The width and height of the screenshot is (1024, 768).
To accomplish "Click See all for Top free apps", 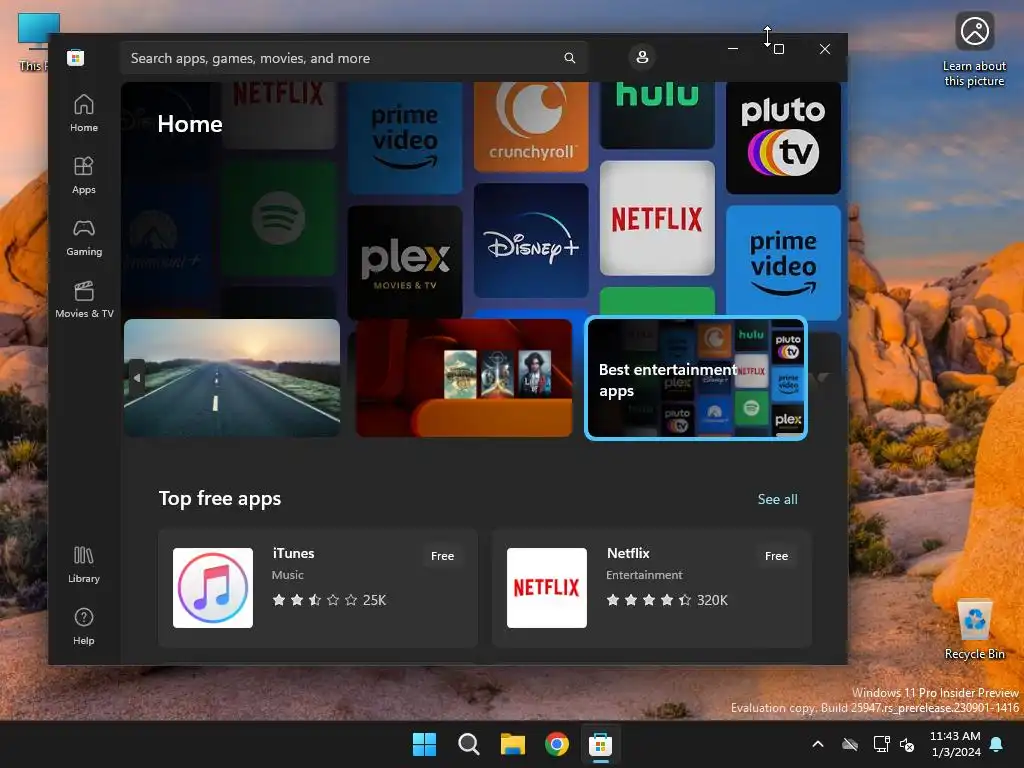I will pyautogui.click(x=777, y=500).
